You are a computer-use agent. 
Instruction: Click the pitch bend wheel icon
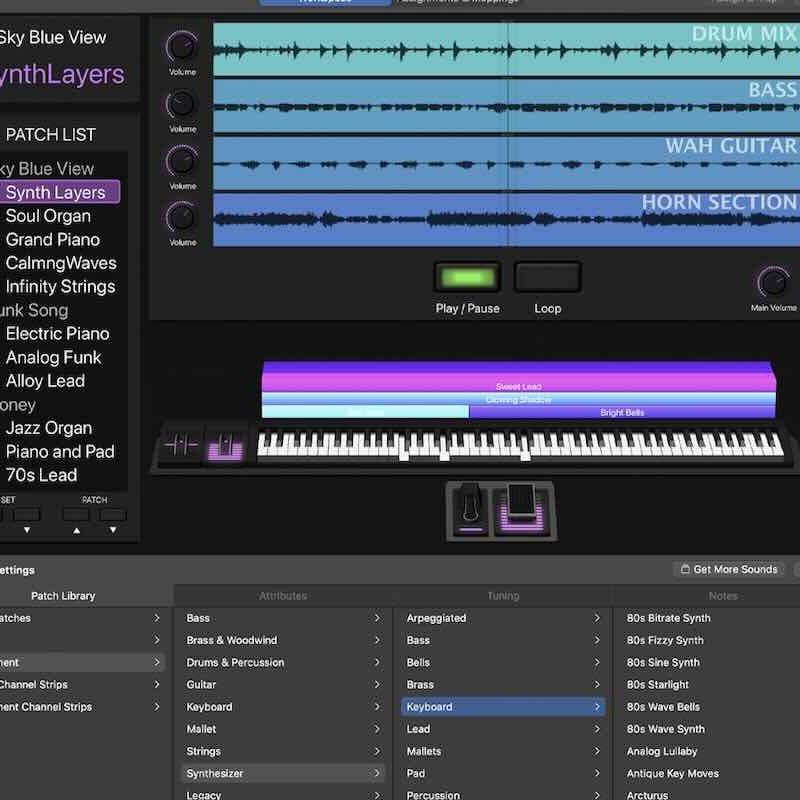(181, 445)
